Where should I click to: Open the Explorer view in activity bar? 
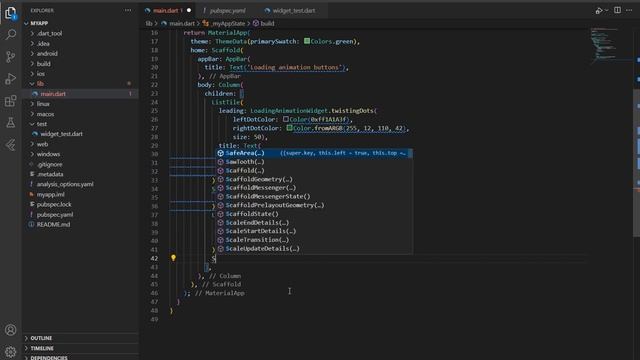pos(11,13)
